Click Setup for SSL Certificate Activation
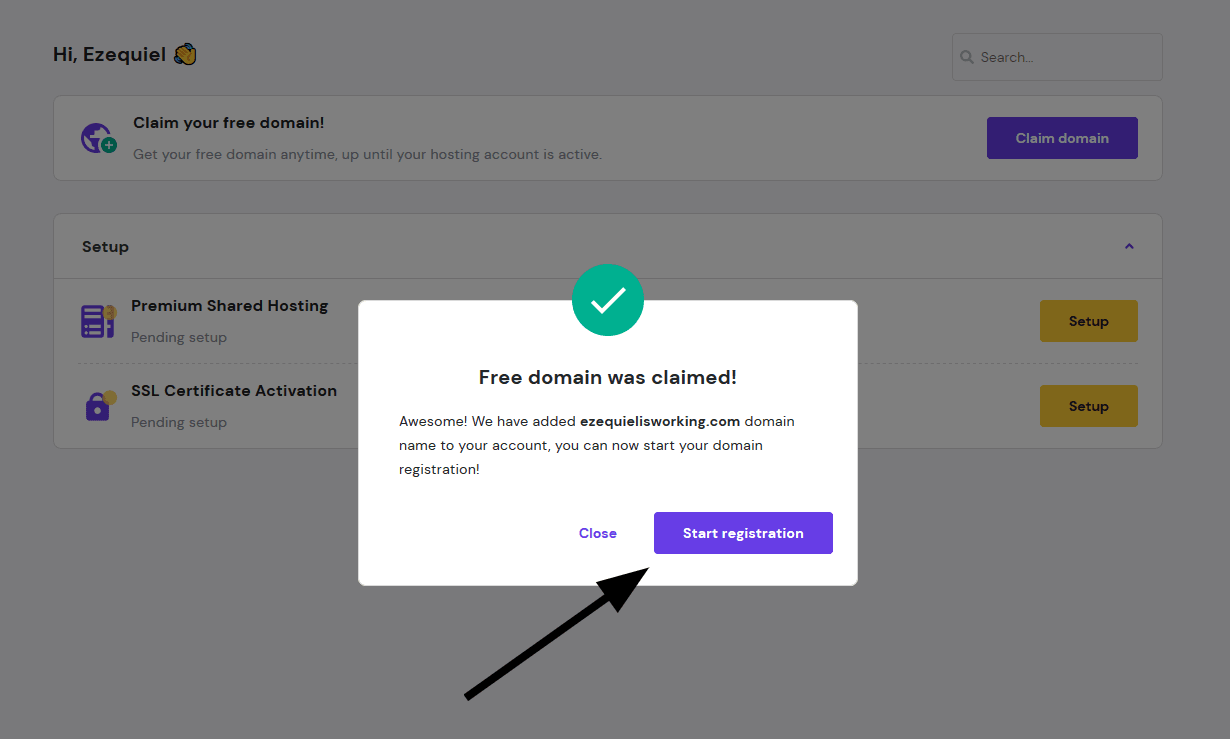1230x739 pixels. (x=1088, y=406)
